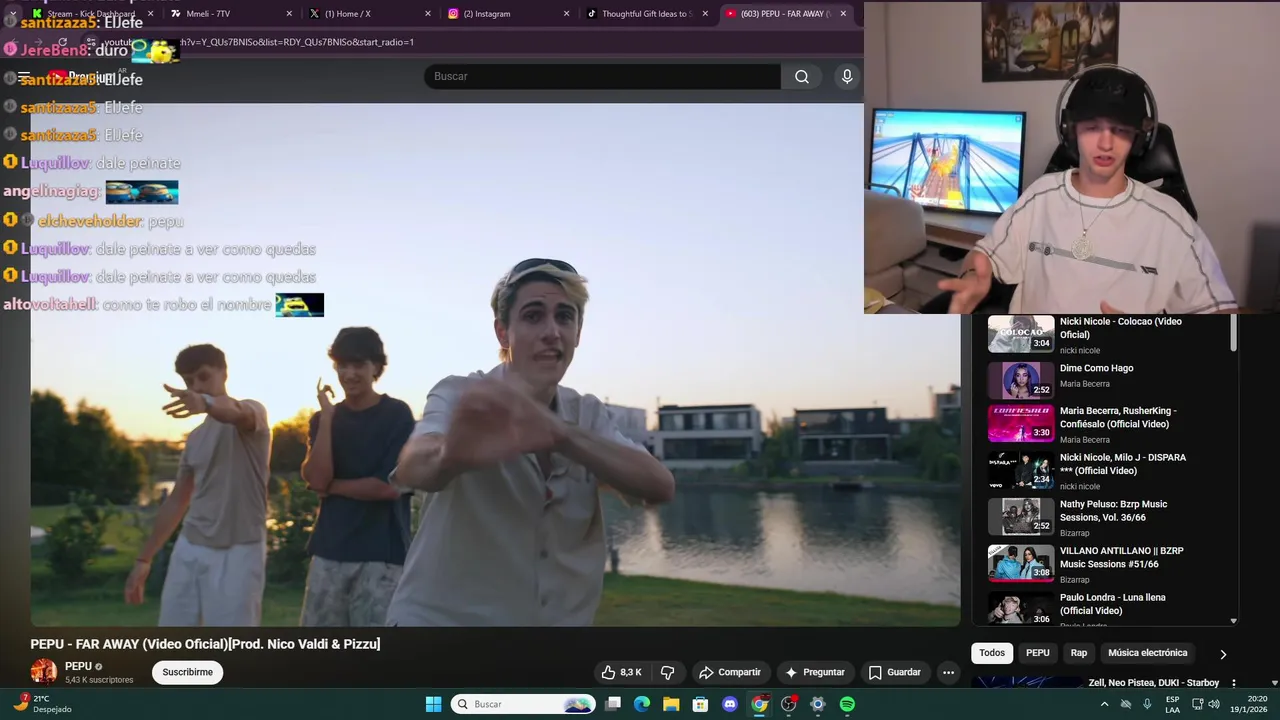Open the PEPU channel avatar
Screen dimensions: 1280x720
(44, 672)
